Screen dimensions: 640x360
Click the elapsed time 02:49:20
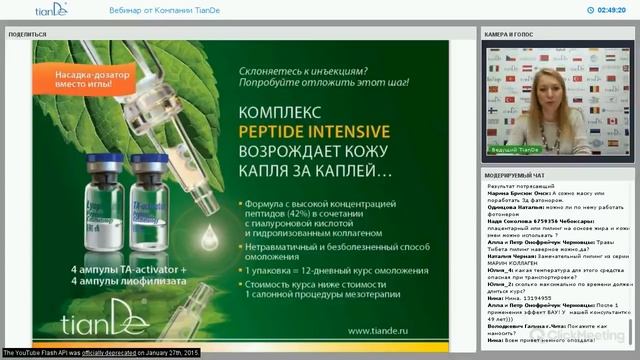[x=611, y=10]
